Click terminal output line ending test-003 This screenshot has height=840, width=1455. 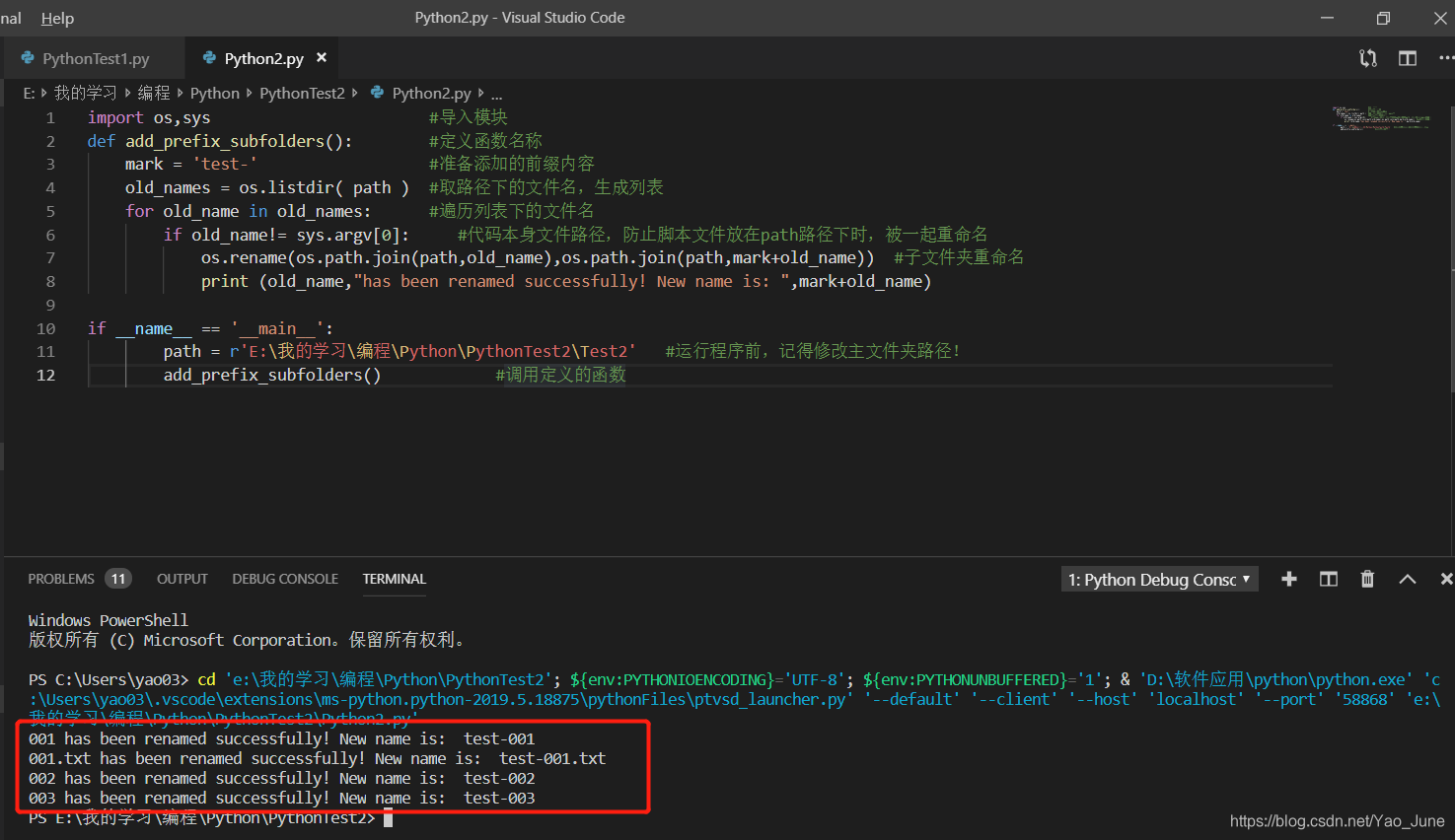(281, 798)
